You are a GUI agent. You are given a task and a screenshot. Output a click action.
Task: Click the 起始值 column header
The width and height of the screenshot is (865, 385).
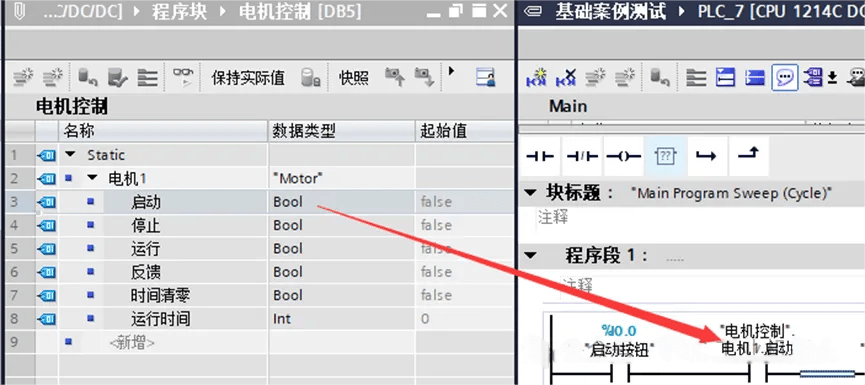464,131
